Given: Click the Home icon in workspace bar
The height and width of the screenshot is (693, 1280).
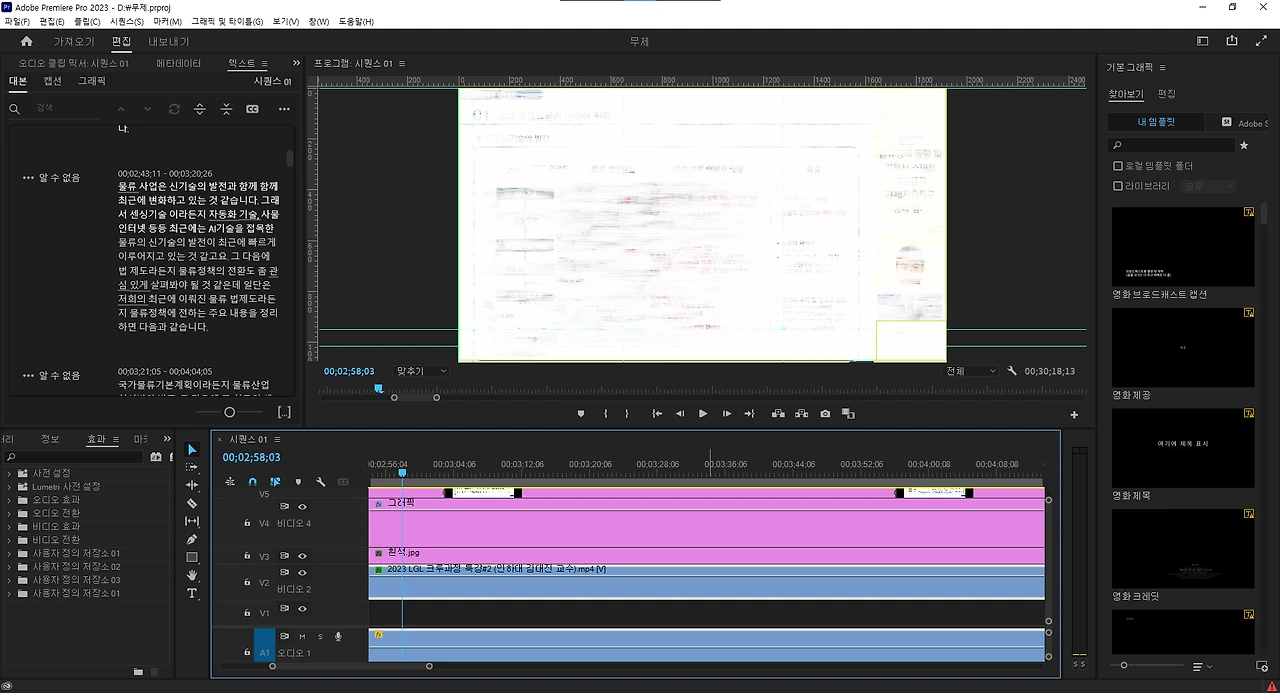Looking at the screenshot, I should click(x=27, y=41).
